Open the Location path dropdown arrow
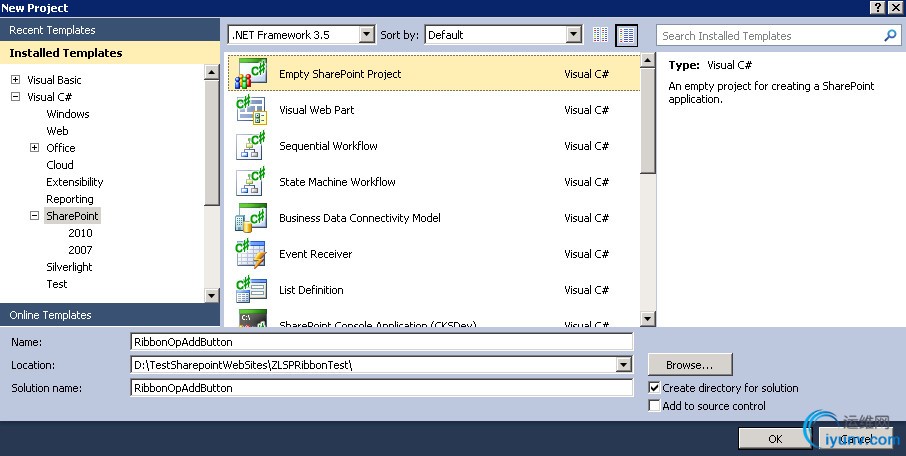906x456 pixels. coord(623,365)
